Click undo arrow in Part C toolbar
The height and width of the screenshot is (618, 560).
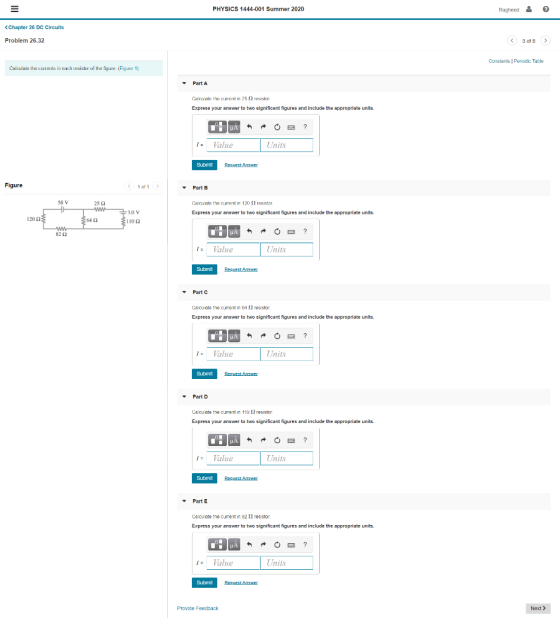pyautogui.click(x=249, y=336)
